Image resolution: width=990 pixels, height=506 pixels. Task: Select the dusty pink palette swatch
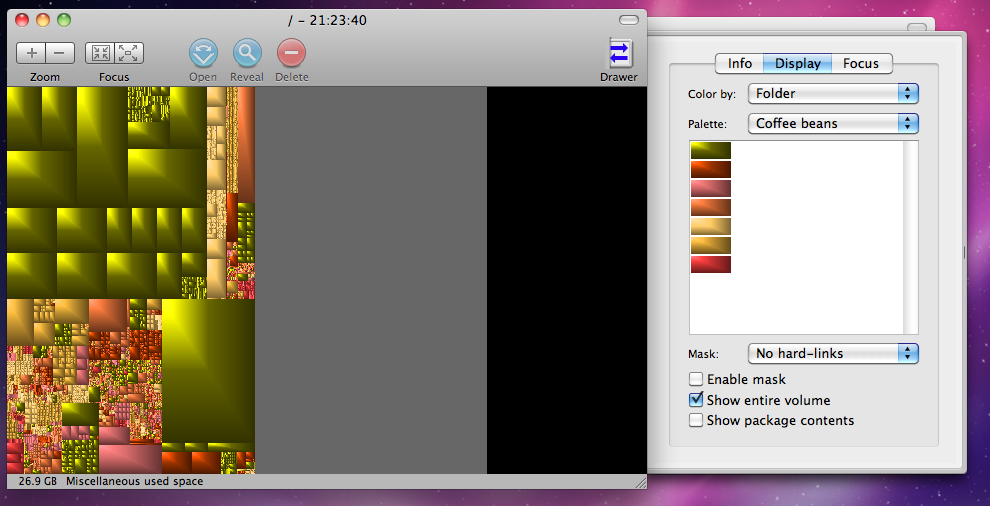tap(710, 188)
